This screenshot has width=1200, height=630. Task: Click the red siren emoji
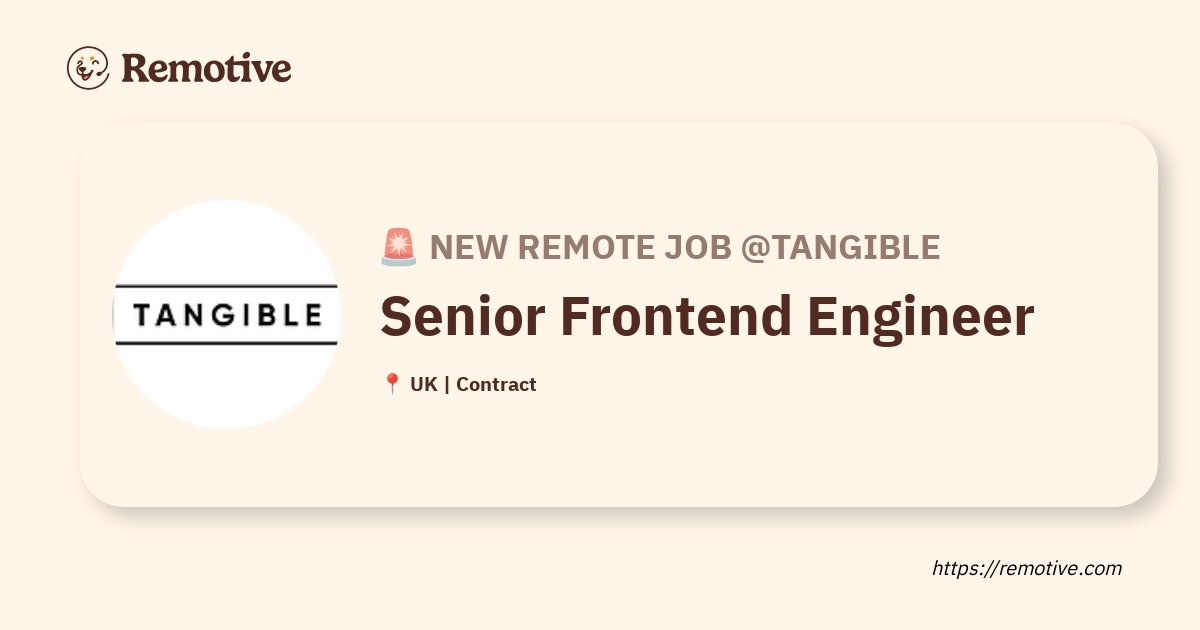399,247
